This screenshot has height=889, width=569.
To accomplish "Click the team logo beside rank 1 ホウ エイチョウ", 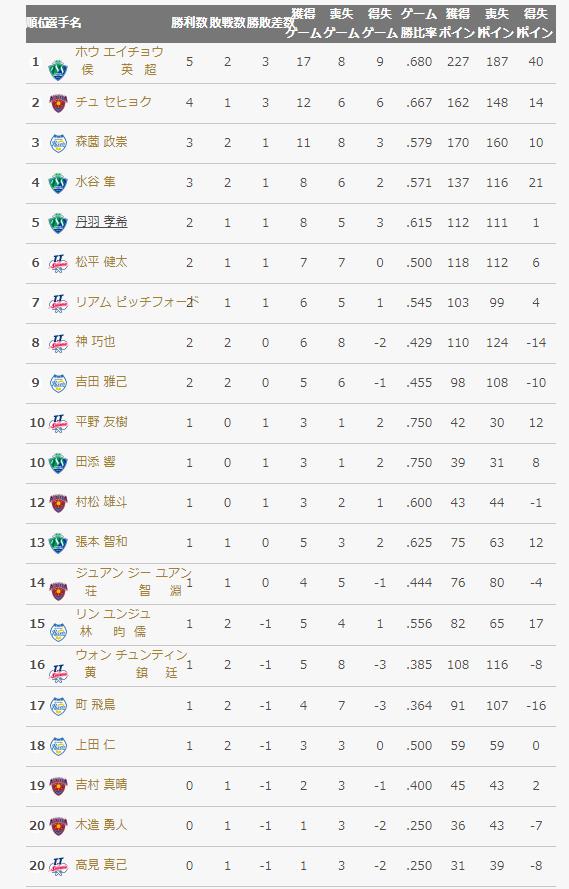I will (x=58, y=69).
